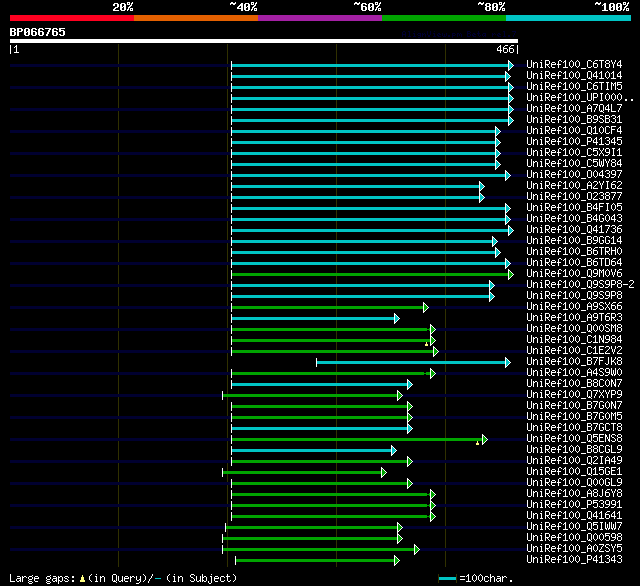The height and width of the screenshot is (586, 640).
Task: Click the UniRef100_P53991 label
Action: [x=574, y=505]
